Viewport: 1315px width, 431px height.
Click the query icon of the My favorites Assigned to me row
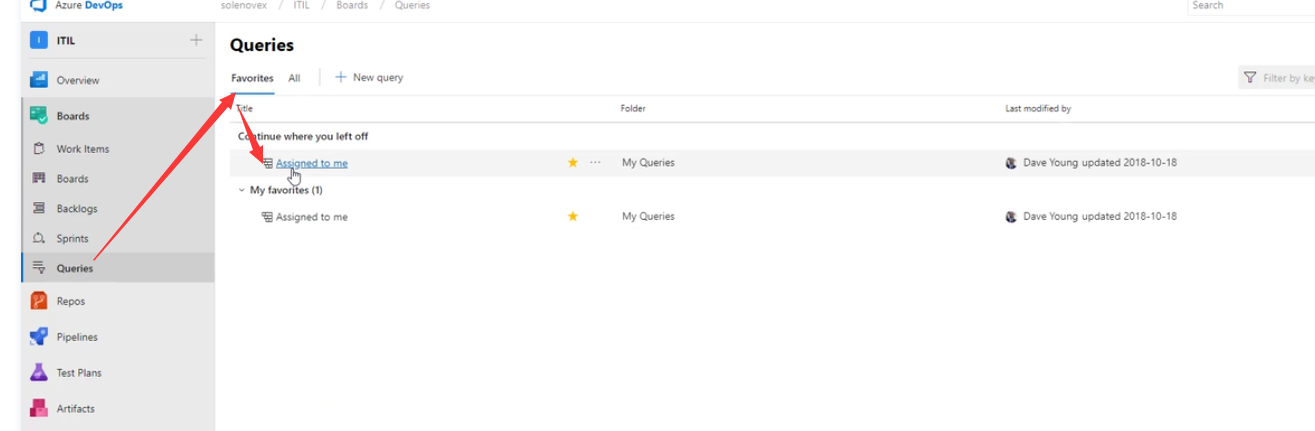267,216
